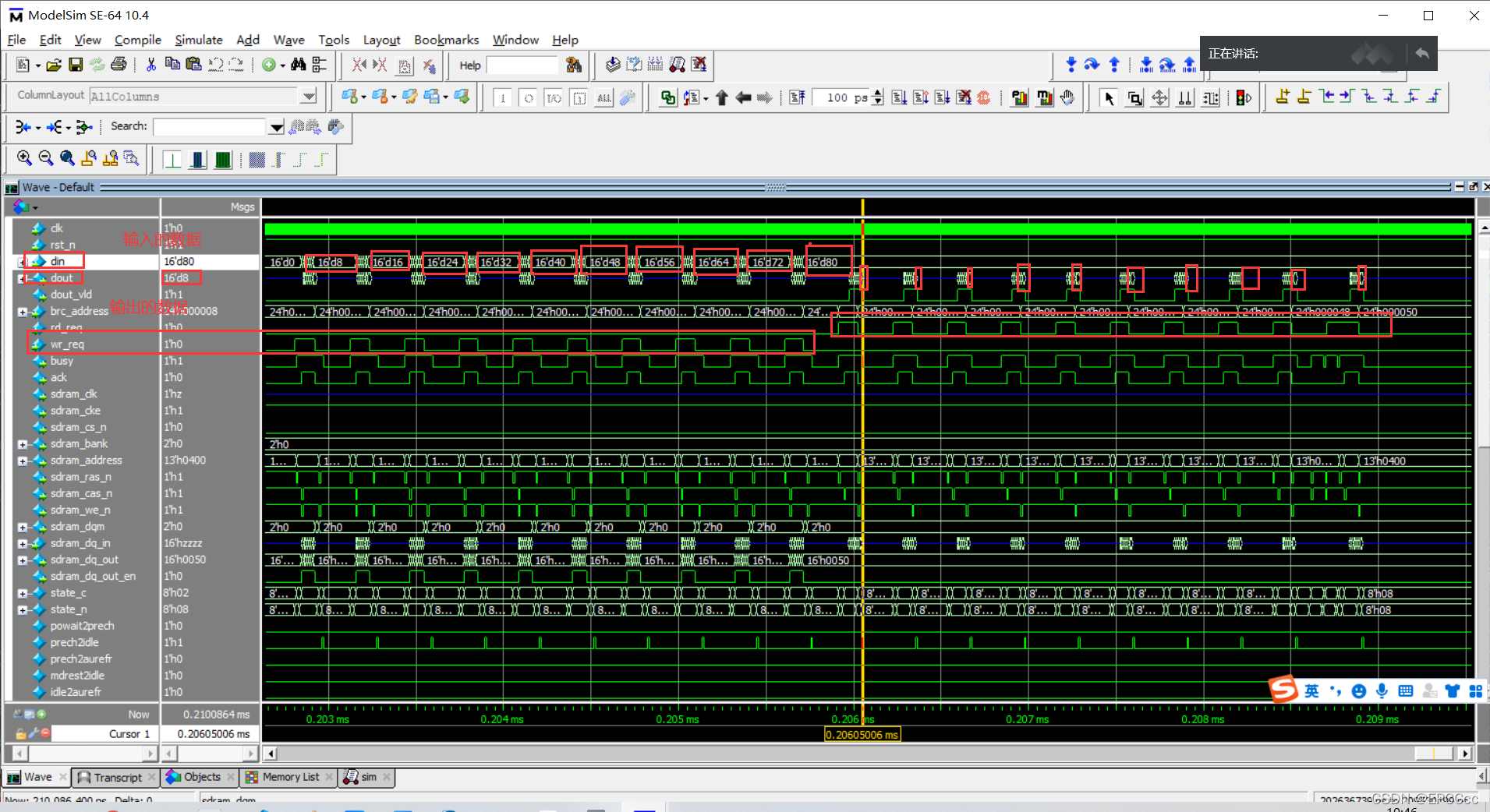The width and height of the screenshot is (1490, 812).
Task: Toggle the Output ports filter button
Action: (529, 97)
